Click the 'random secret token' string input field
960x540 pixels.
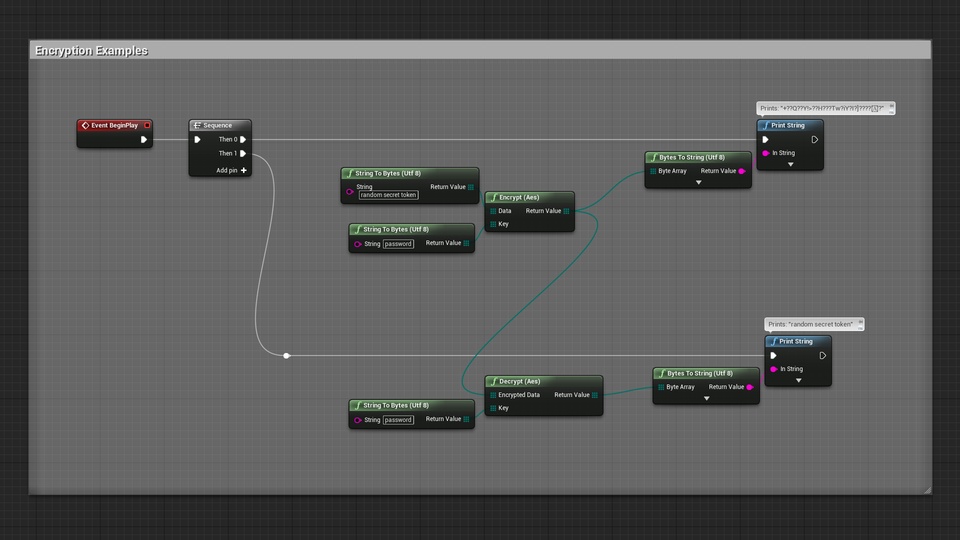389,195
